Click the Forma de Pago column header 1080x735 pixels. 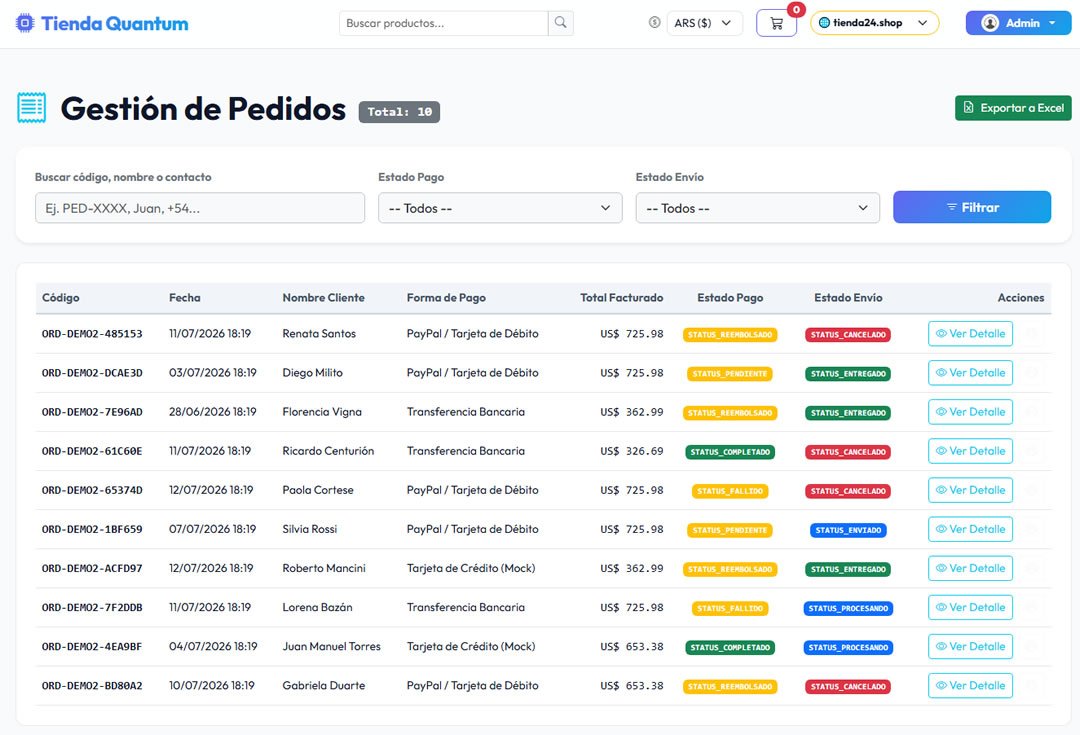coord(446,298)
